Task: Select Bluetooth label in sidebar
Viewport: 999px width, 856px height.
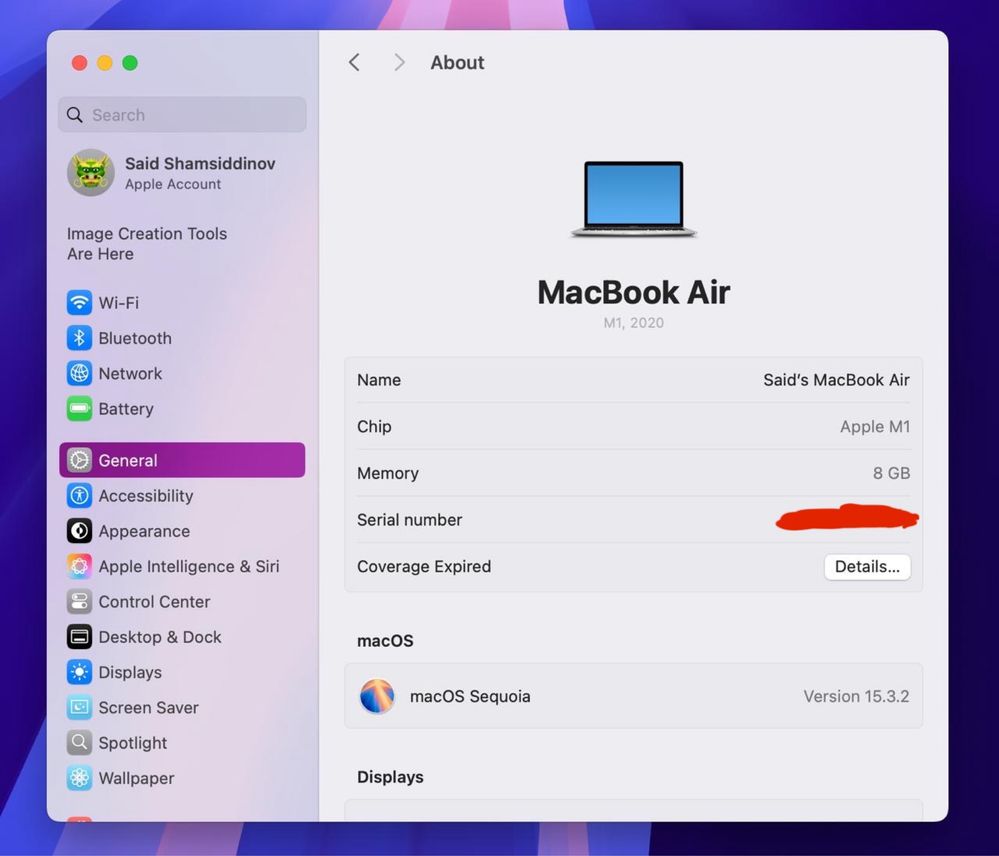Action: pyautogui.click(x=135, y=338)
